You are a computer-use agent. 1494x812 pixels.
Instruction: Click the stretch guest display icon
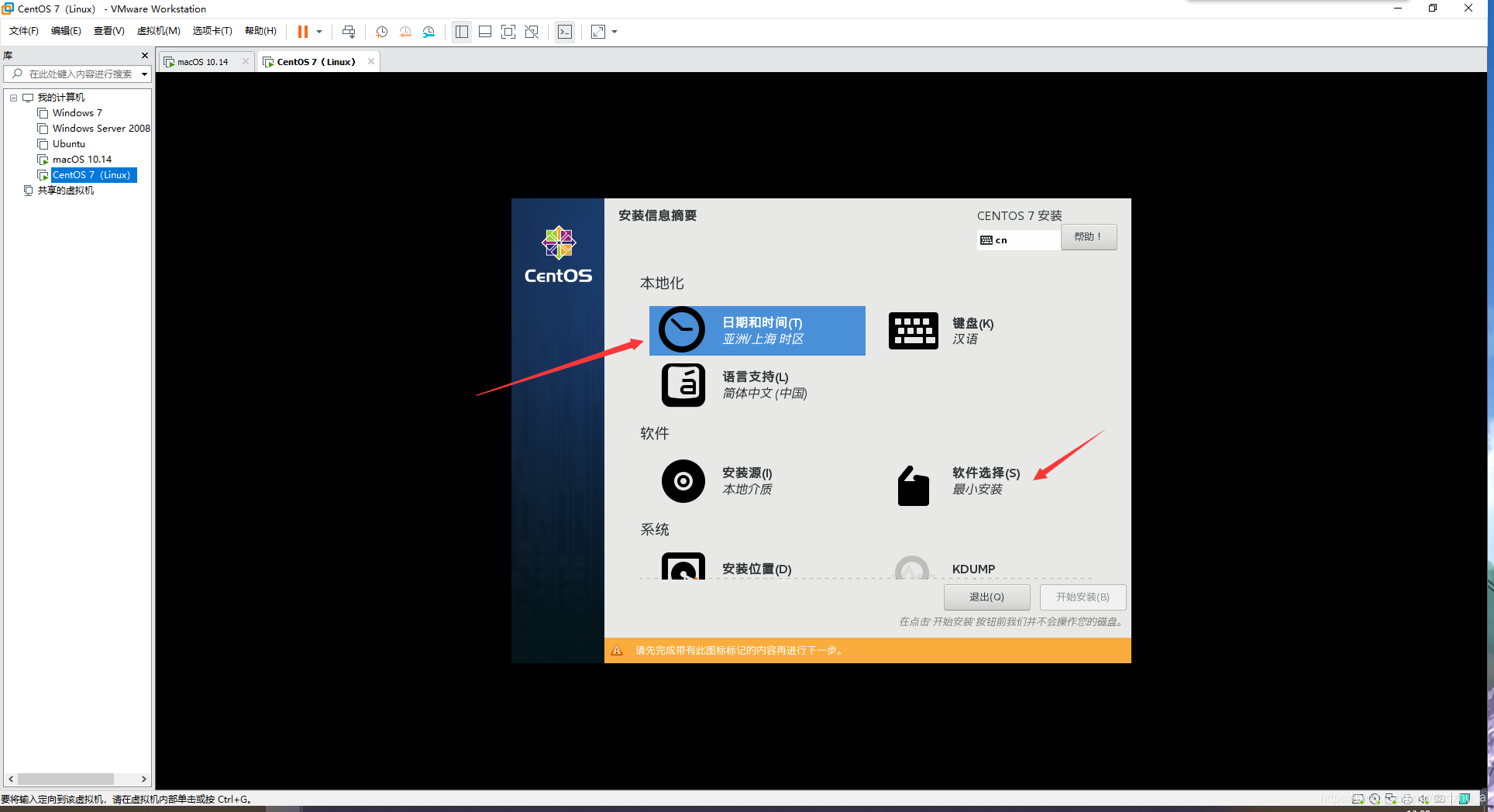[x=598, y=32]
